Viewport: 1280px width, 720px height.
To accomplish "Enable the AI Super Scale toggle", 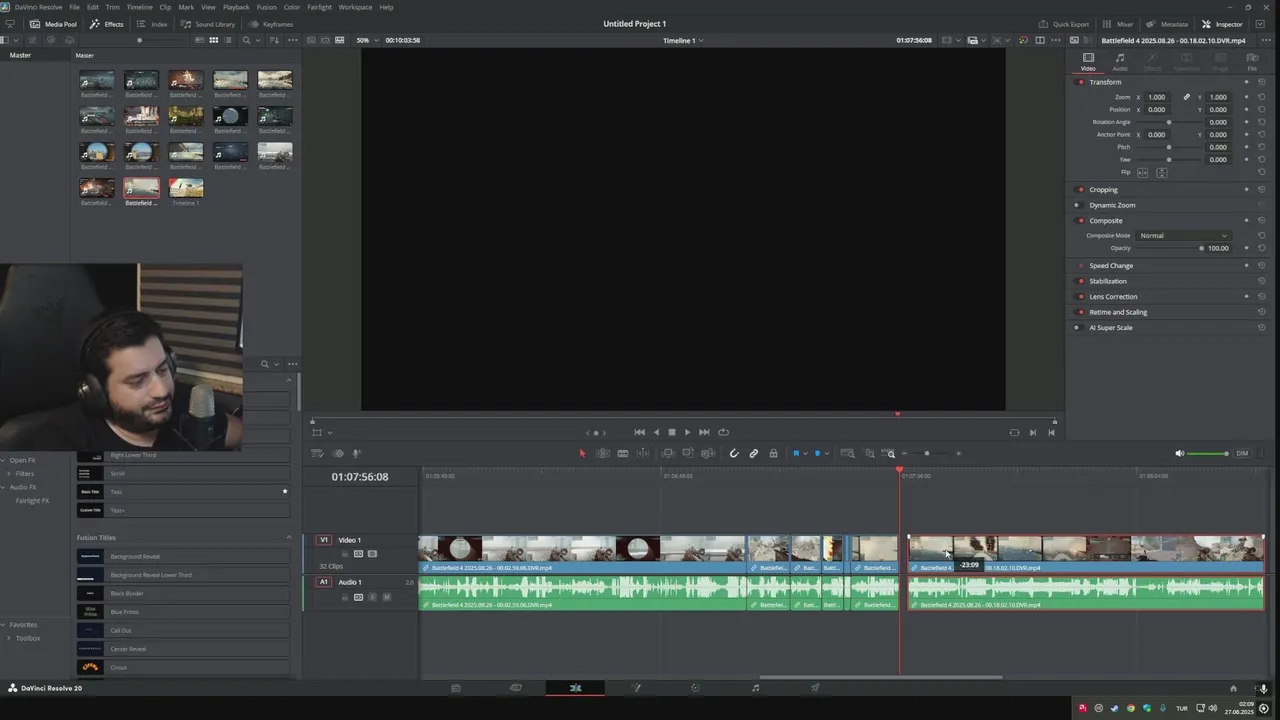I will click(1077, 327).
